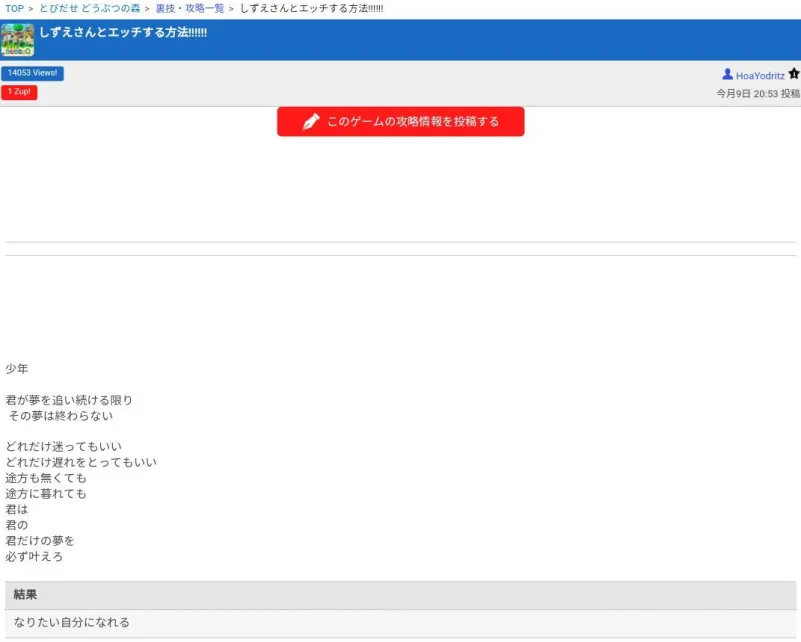801x642 pixels.
Task: Click the current page title in breadcrumb
Action: tap(311, 9)
